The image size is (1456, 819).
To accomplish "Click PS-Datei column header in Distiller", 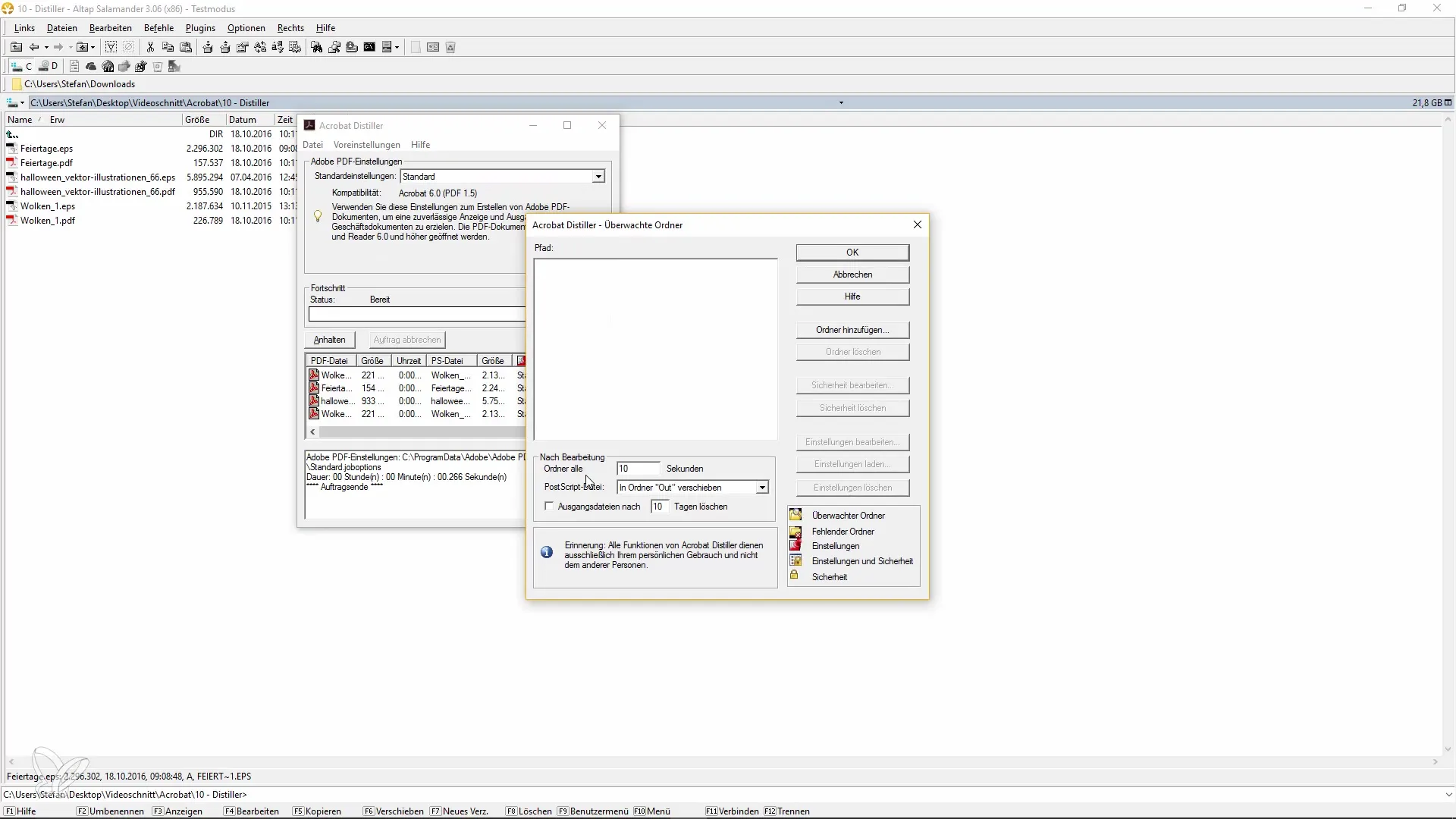I will (x=451, y=361).
